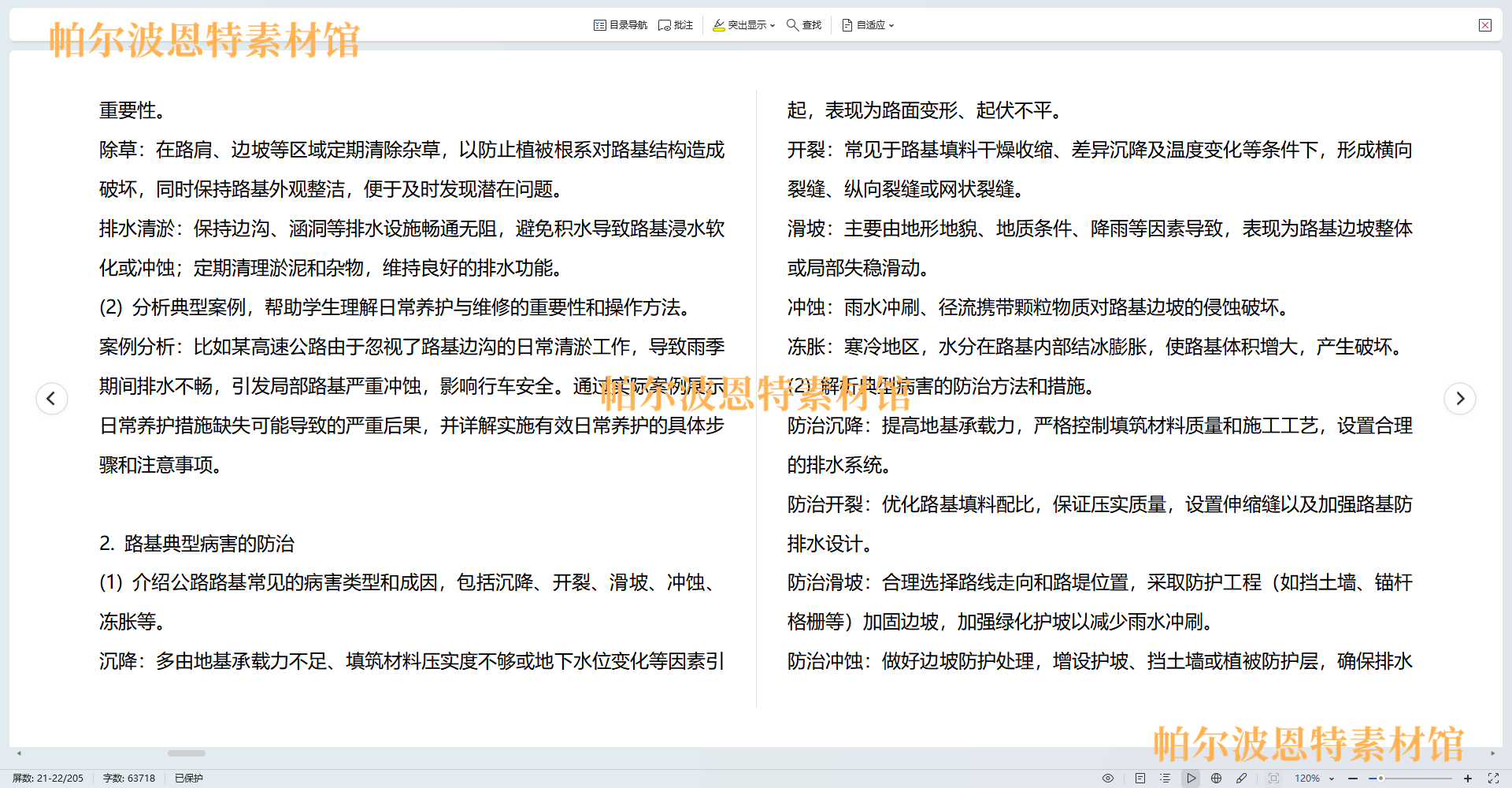1512x788 pixels.
Task: Activate the 突出显示 highlight tool
Action: click(739, 25)
